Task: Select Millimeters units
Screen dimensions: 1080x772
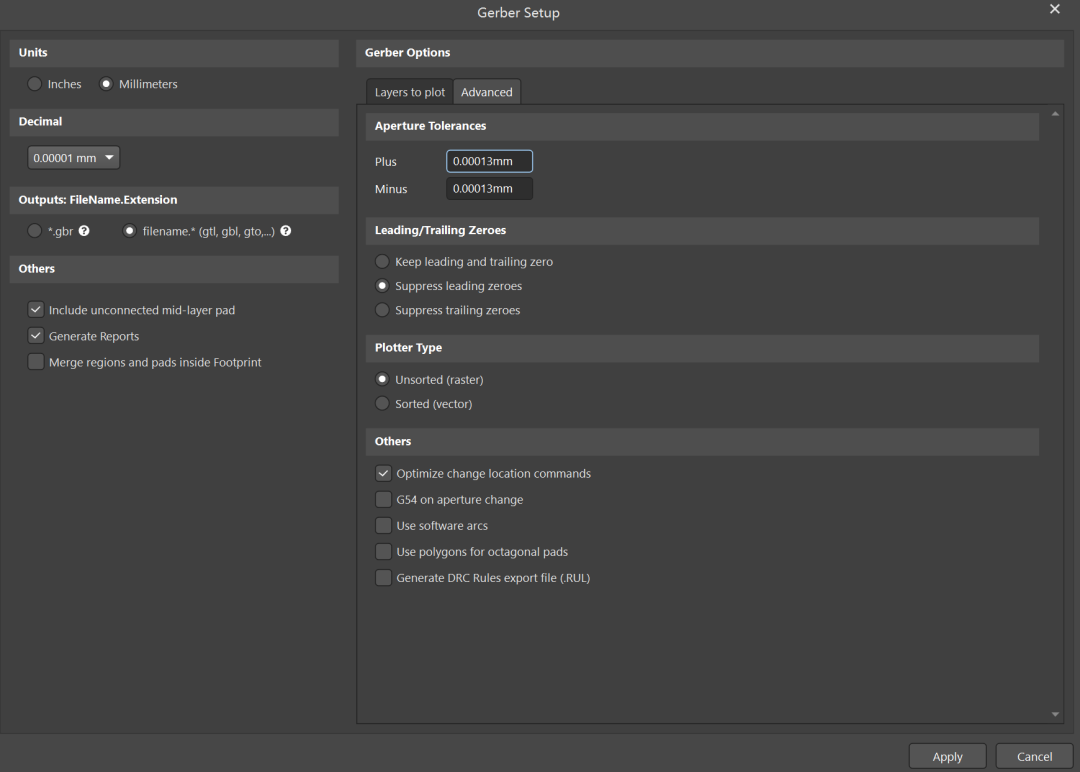Action: [106, 84]
